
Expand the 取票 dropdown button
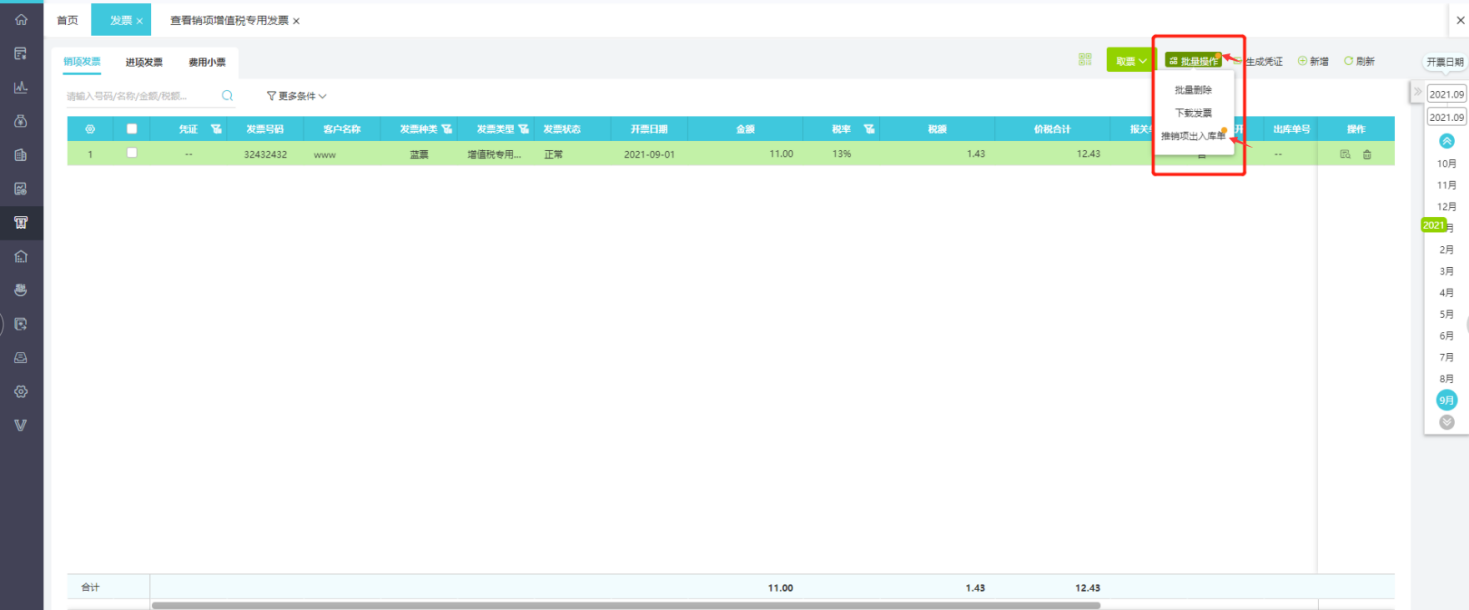[x=1131, y=61]
